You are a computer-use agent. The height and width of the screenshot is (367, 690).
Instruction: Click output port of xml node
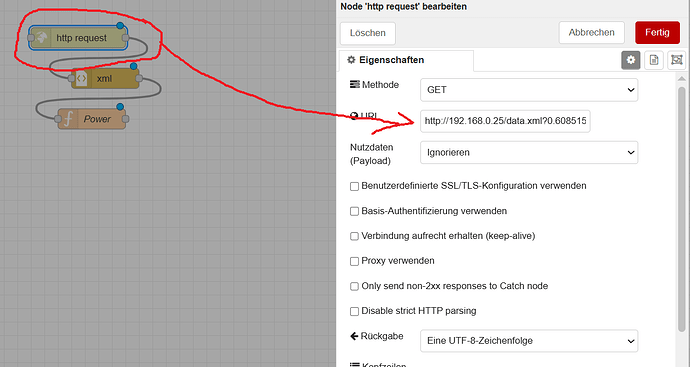point(139,78)
